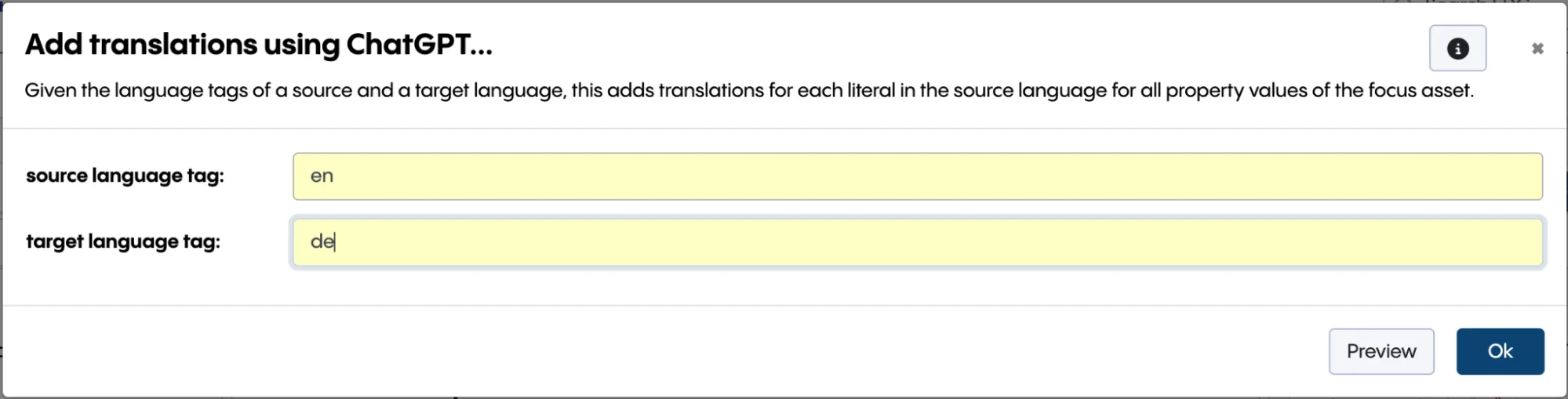This screenshot has height=399, width=1568.
Task: Click the word "ChatGPT" in the heading
Action: coord(408,45)
